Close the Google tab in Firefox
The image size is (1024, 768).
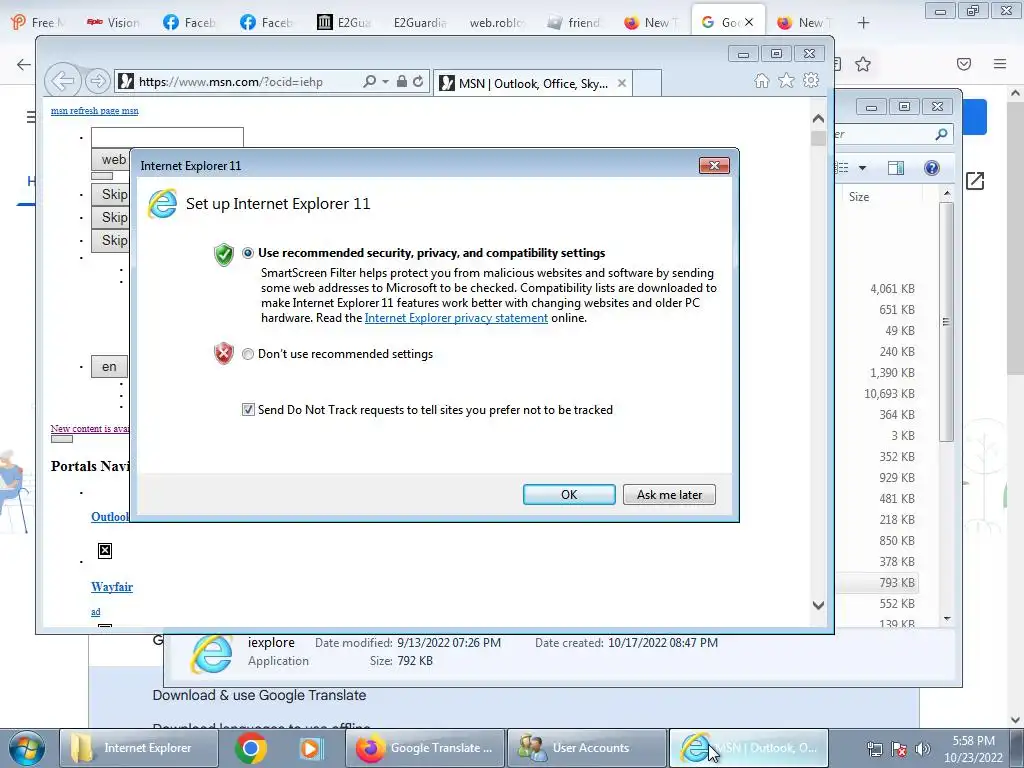coord(749,22)
